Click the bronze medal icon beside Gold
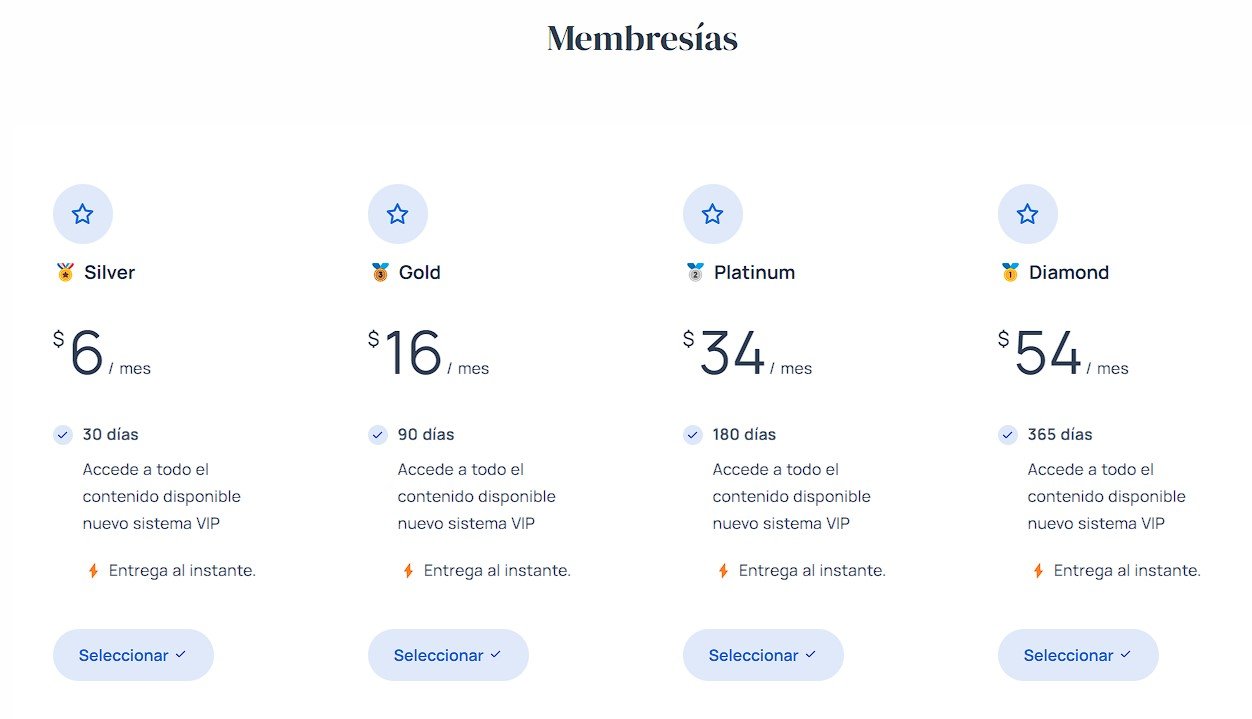 [380, 272]
